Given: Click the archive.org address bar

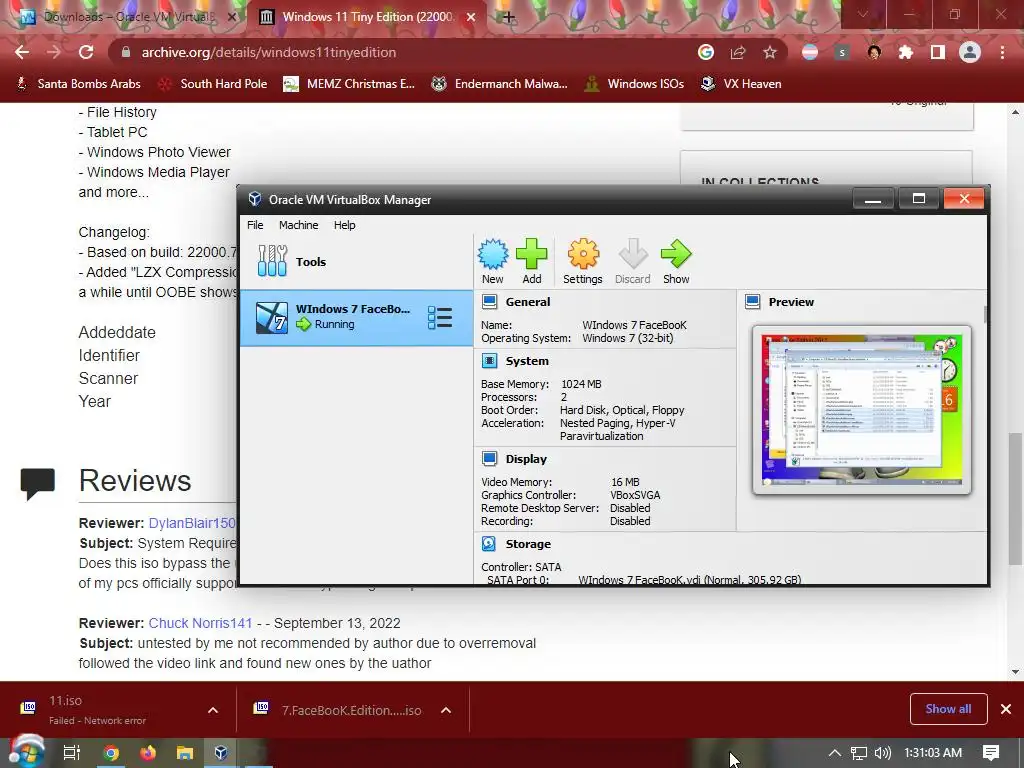Looking at the screenshot, I should coord(405,52).
